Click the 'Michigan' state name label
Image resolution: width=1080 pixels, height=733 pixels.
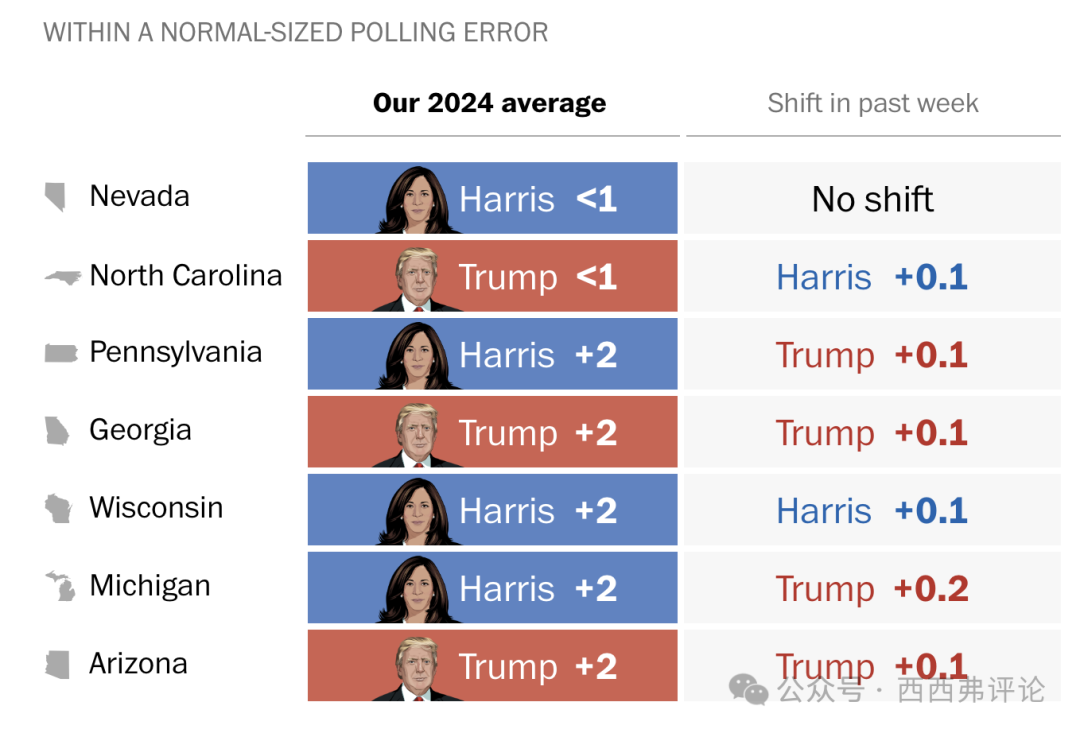(x=150, y=586)
